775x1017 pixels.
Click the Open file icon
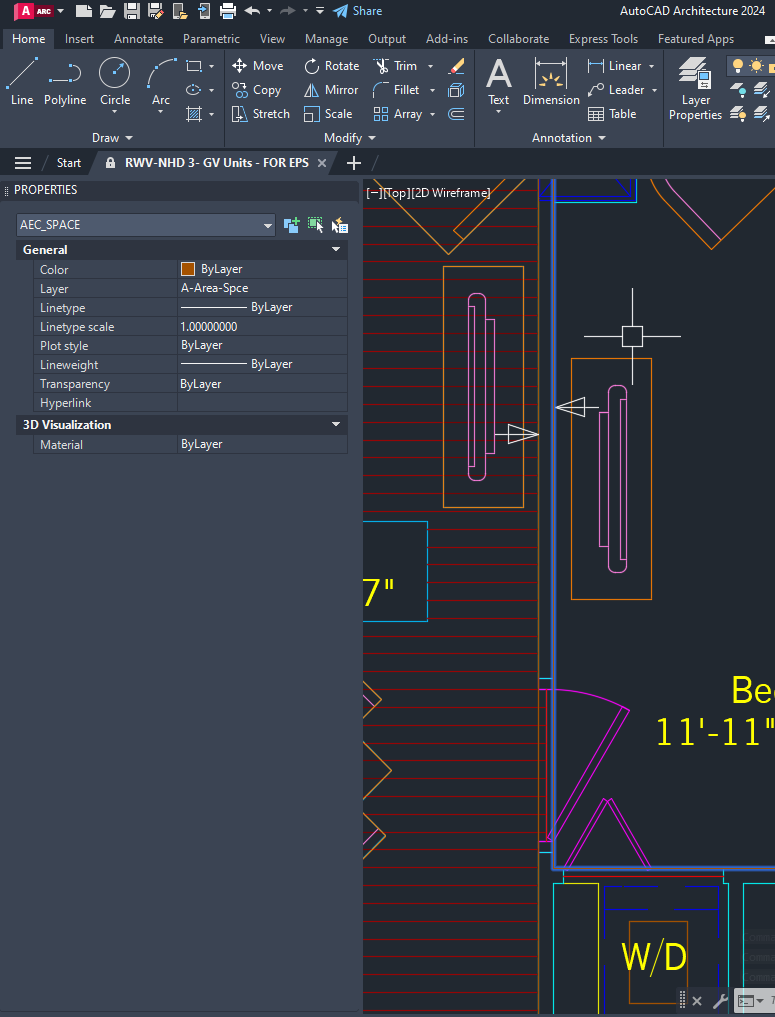click(x=108, y=11)
